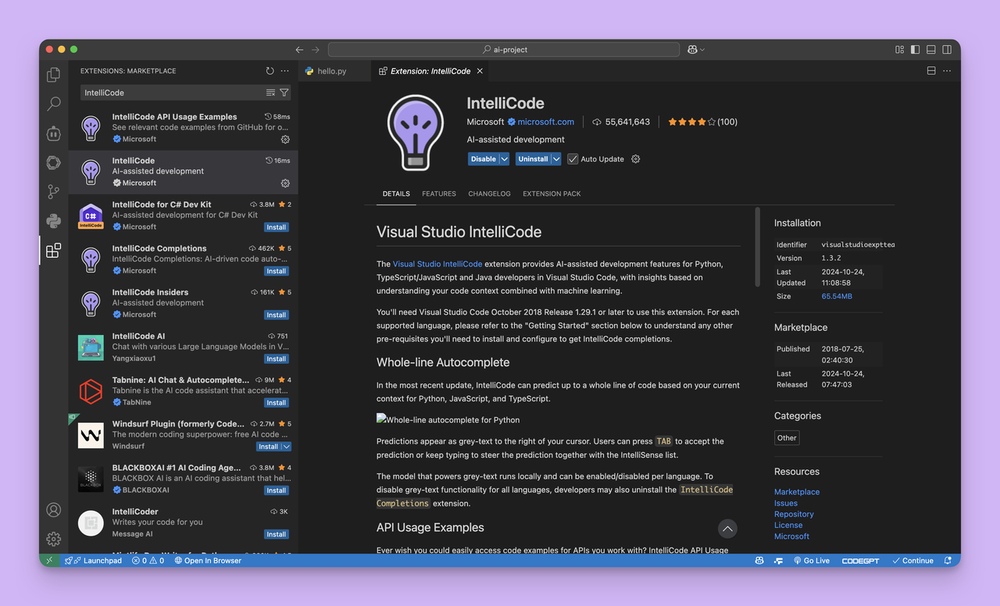1000x606 pixels.
Task: Open the Manage gear in activity bar
Action: pos(54,539)
